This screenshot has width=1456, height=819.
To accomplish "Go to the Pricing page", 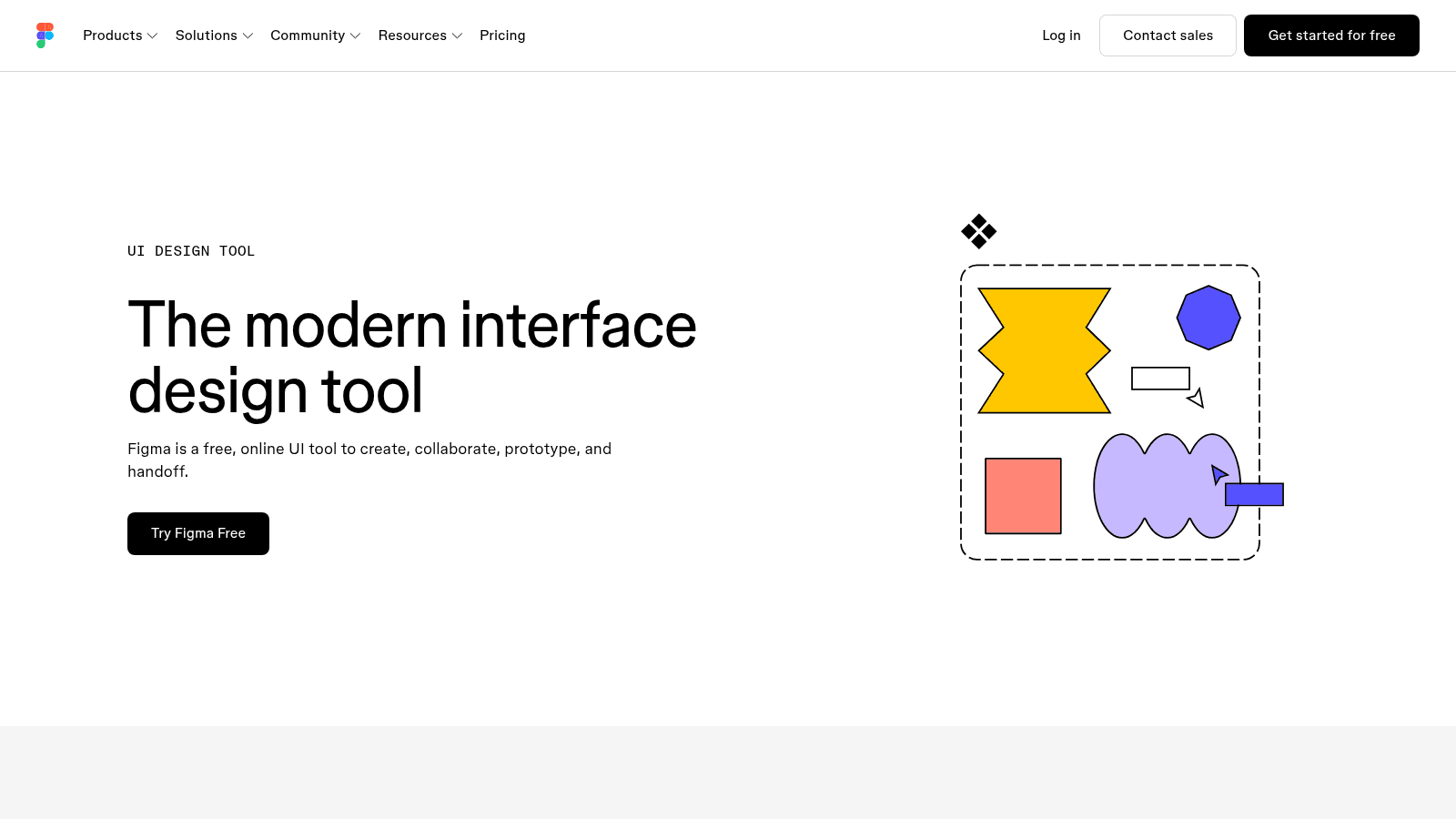I will [502, 35].
